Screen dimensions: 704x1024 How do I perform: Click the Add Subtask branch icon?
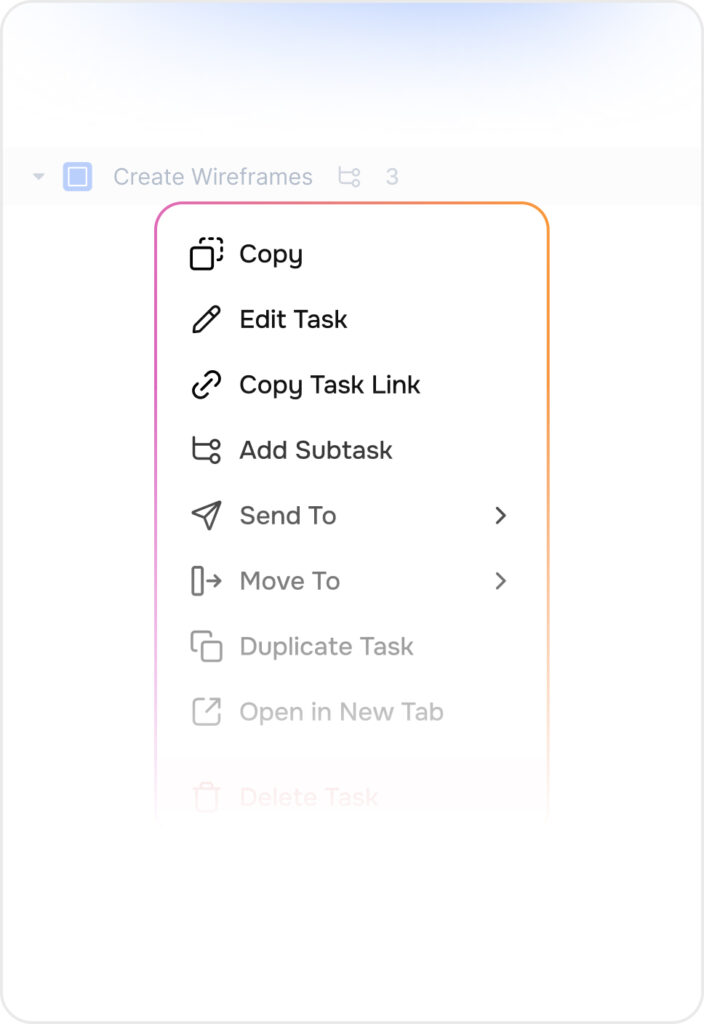[x=206, y=450]
